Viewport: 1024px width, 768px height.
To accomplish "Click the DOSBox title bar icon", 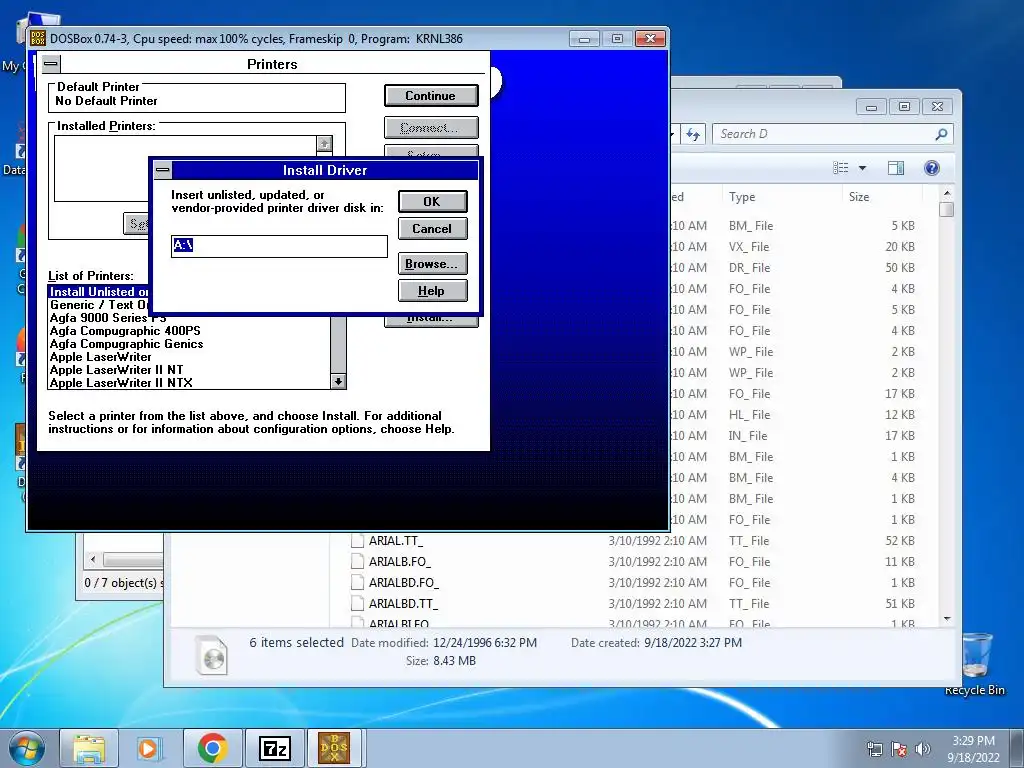I will (x=38, y=39).
